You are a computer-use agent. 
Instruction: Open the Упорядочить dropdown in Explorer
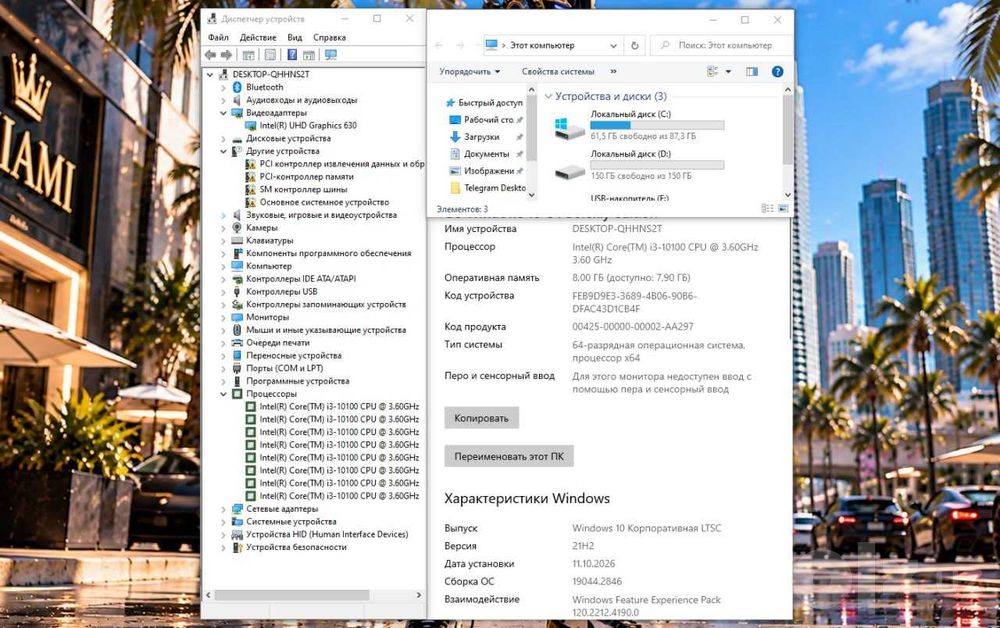(x=469, y=71)
